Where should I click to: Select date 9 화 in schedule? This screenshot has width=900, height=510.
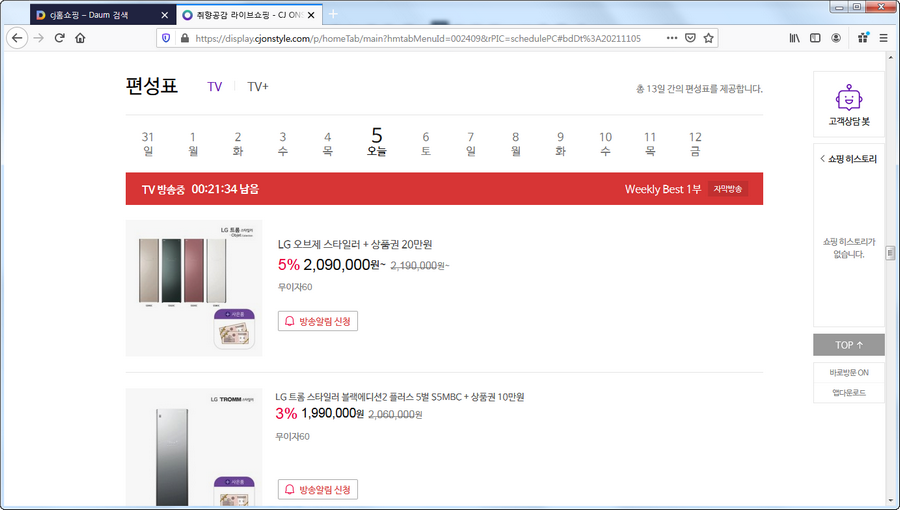pyautogui.click(x=560, y=143)
